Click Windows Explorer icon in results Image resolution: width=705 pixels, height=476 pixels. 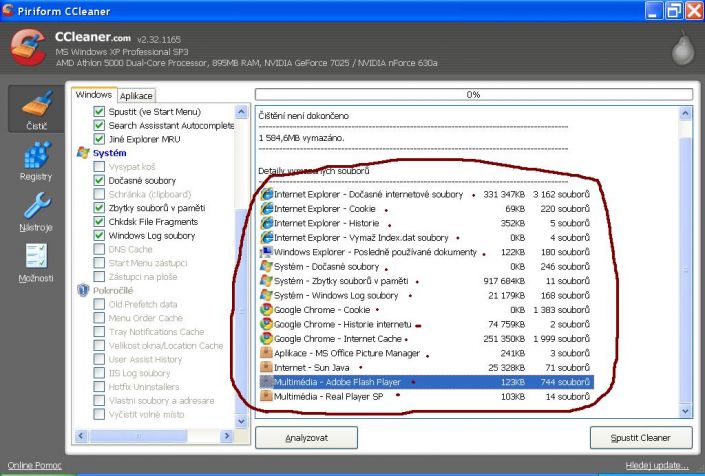point(267,252)
